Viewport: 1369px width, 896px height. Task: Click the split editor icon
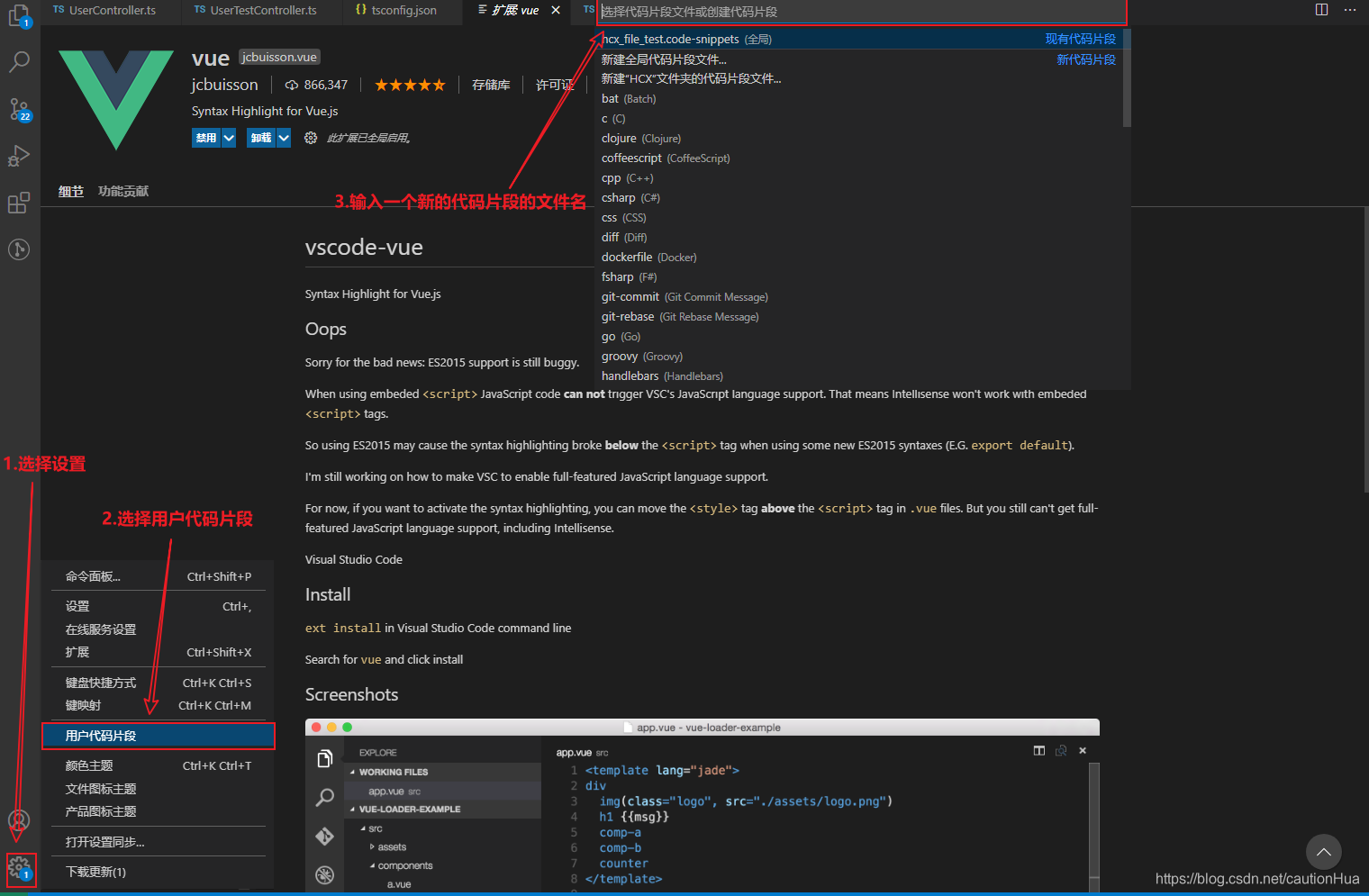[1321, 10]
